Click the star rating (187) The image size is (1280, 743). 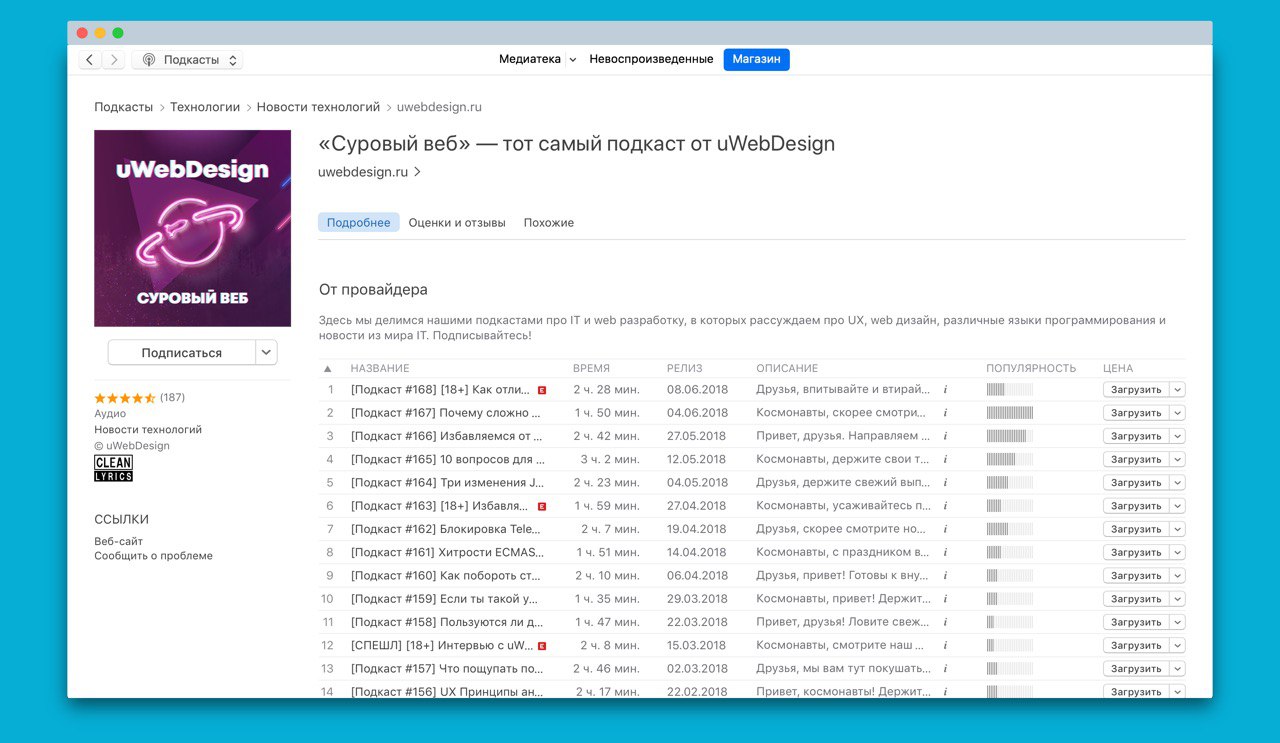coord(140,398)
